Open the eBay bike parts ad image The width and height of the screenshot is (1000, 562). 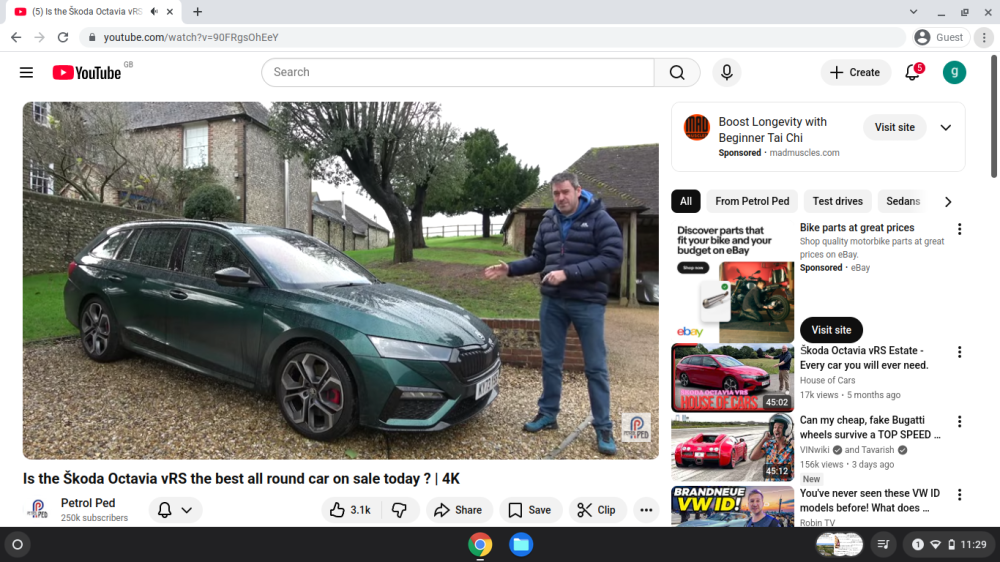[x=732, y=282]
